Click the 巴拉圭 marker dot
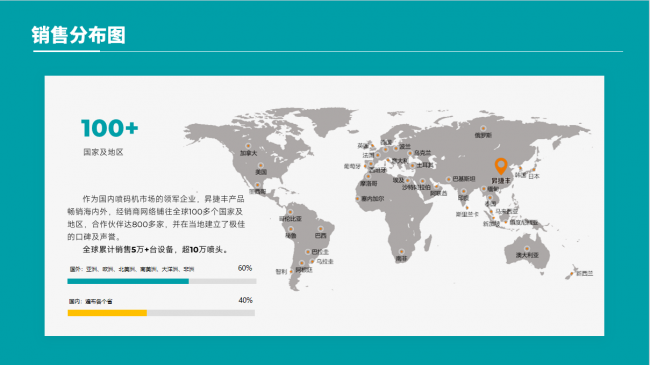 pos(308,252)
